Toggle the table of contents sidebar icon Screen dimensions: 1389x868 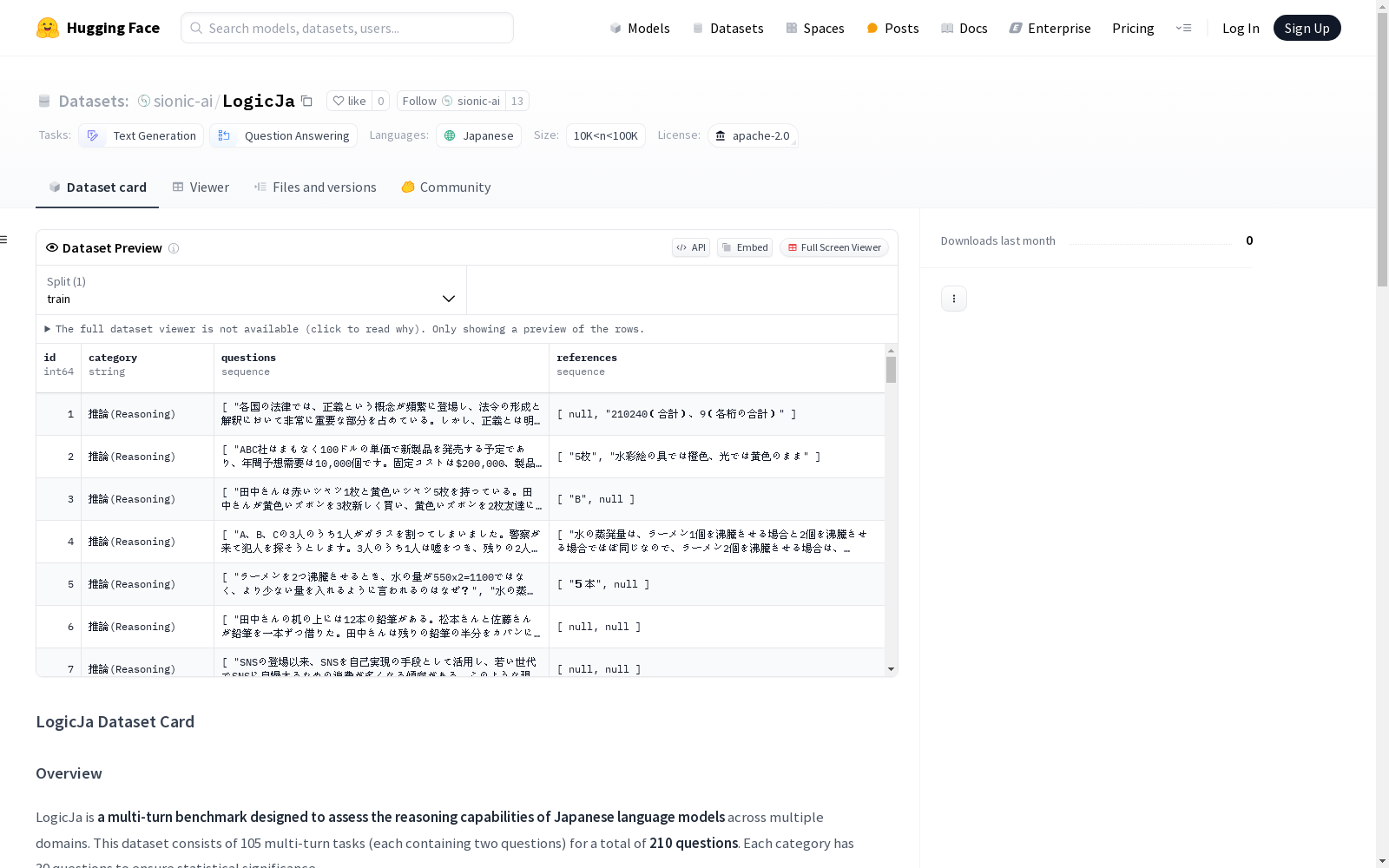4,240
